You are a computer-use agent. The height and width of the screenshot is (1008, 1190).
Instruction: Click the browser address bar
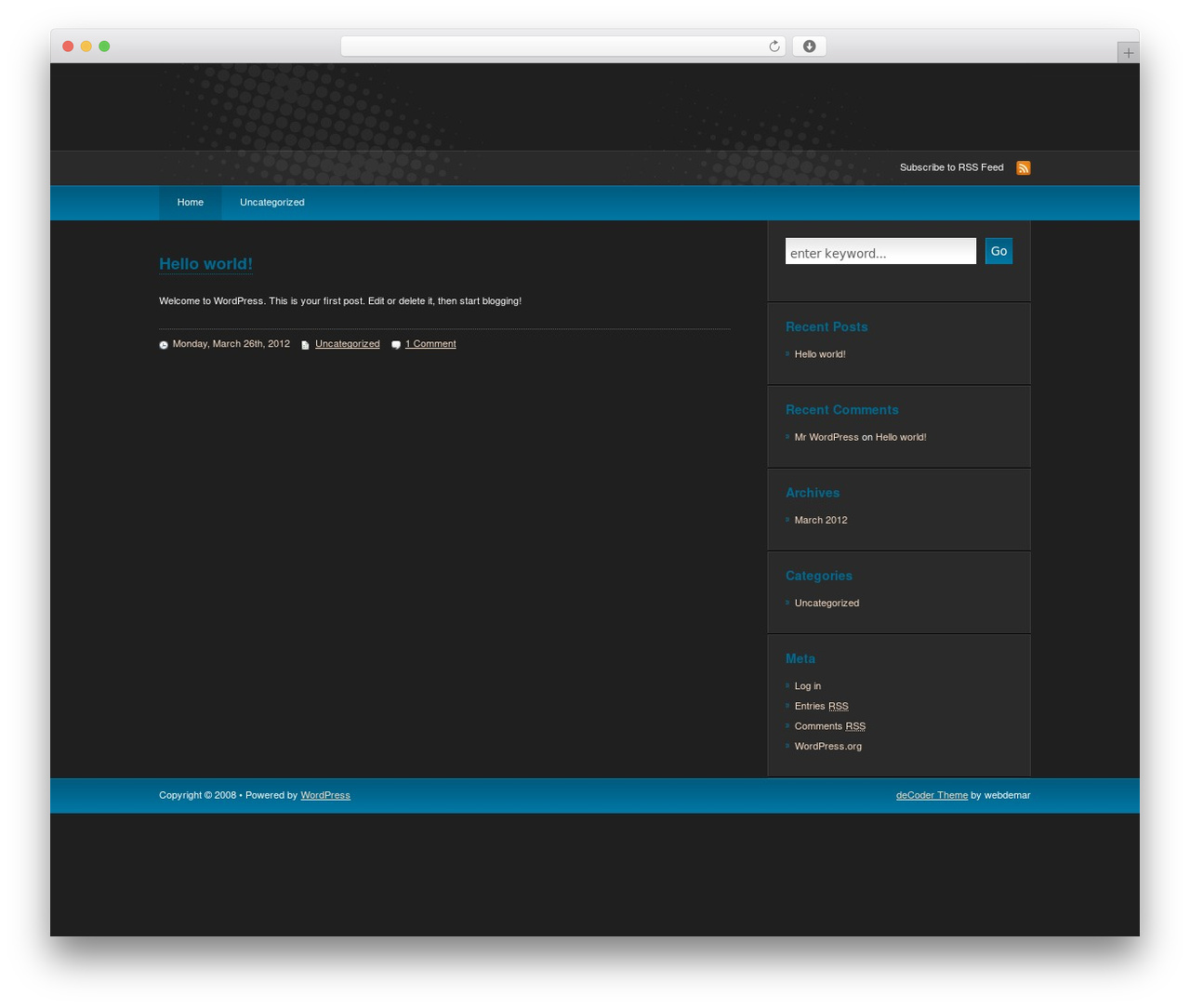coord(563,46)
